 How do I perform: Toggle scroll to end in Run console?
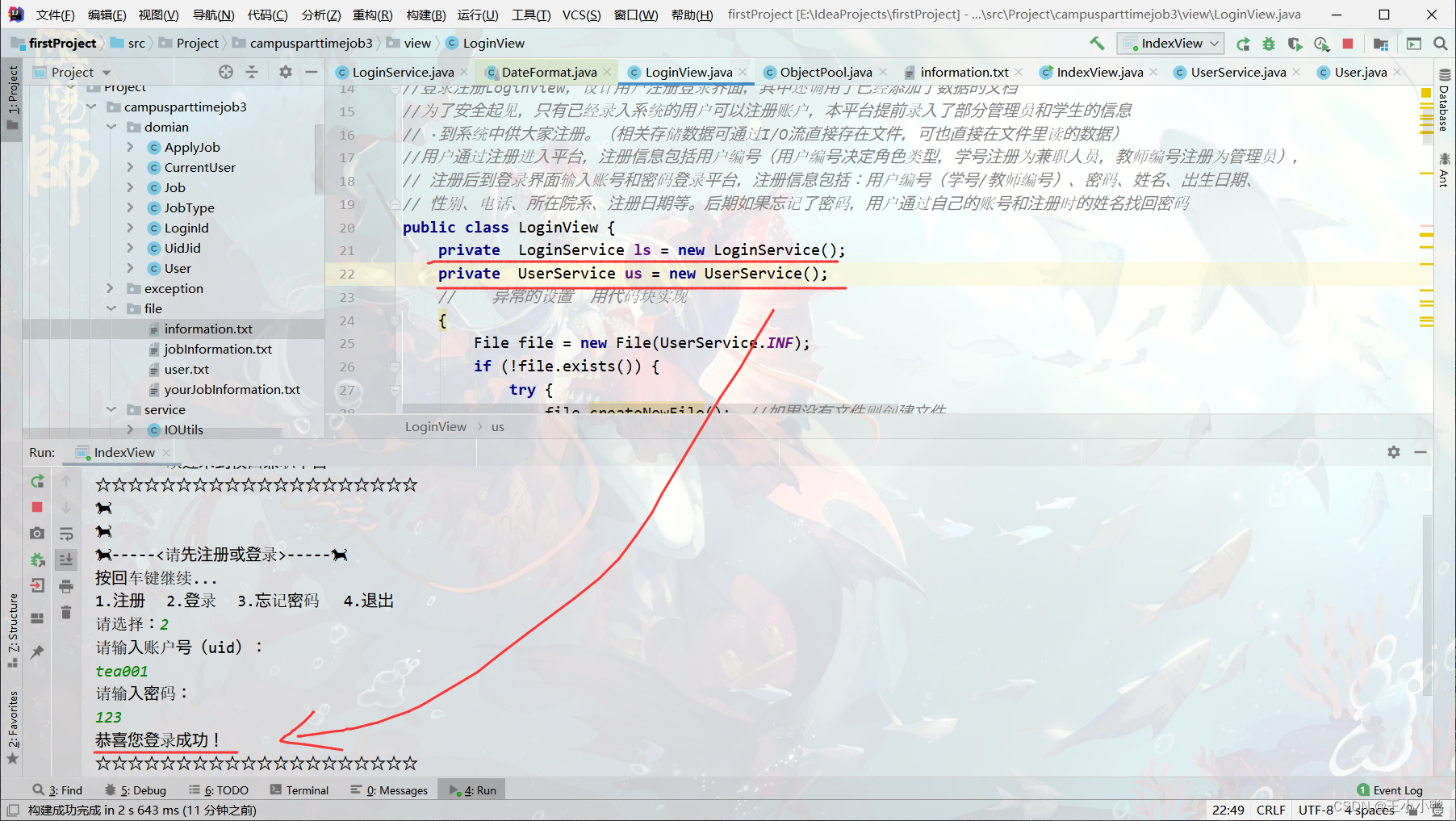click(66, 559)
